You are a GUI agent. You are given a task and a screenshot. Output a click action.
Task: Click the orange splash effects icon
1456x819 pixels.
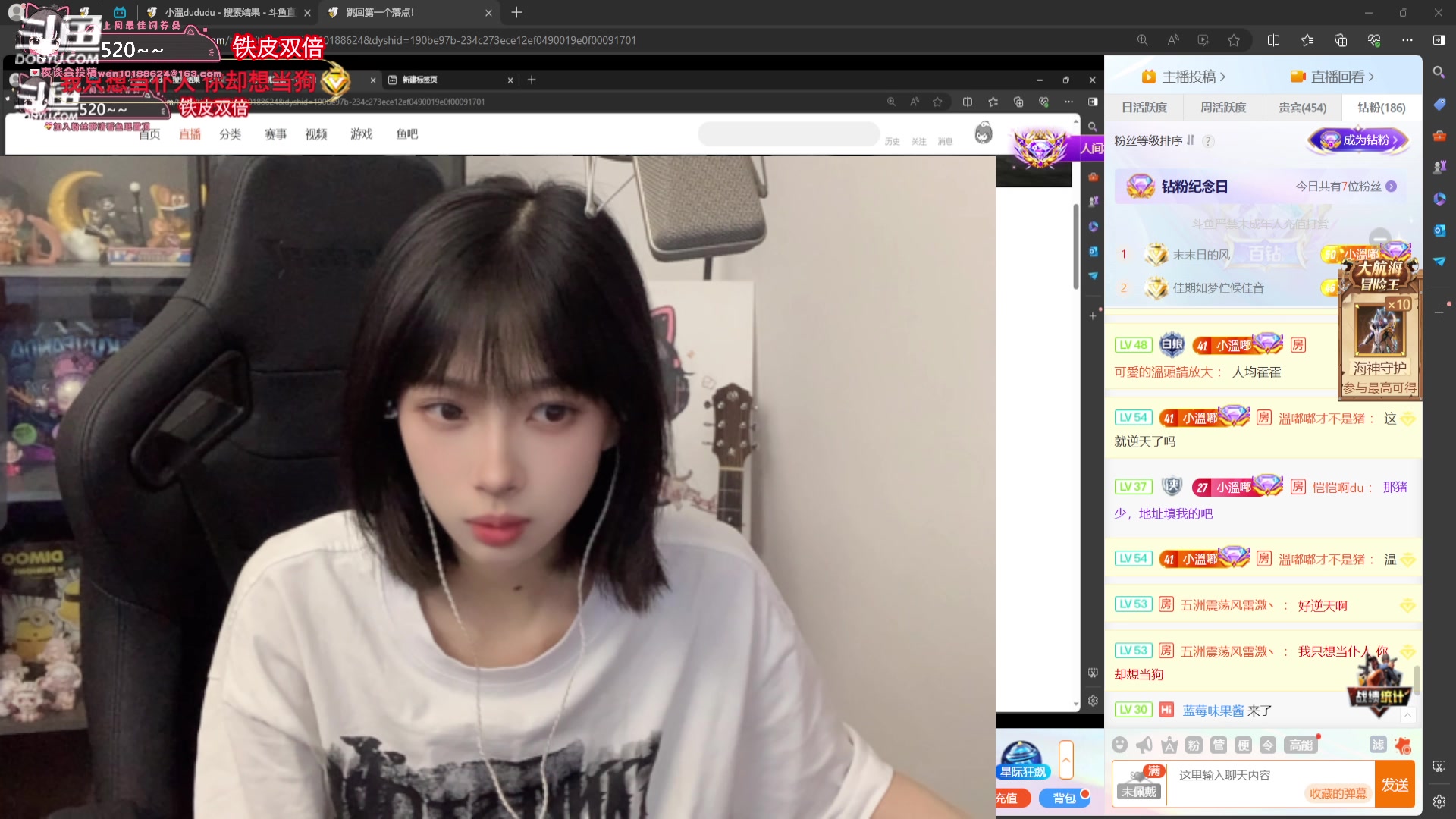[x=1403, y=745]
